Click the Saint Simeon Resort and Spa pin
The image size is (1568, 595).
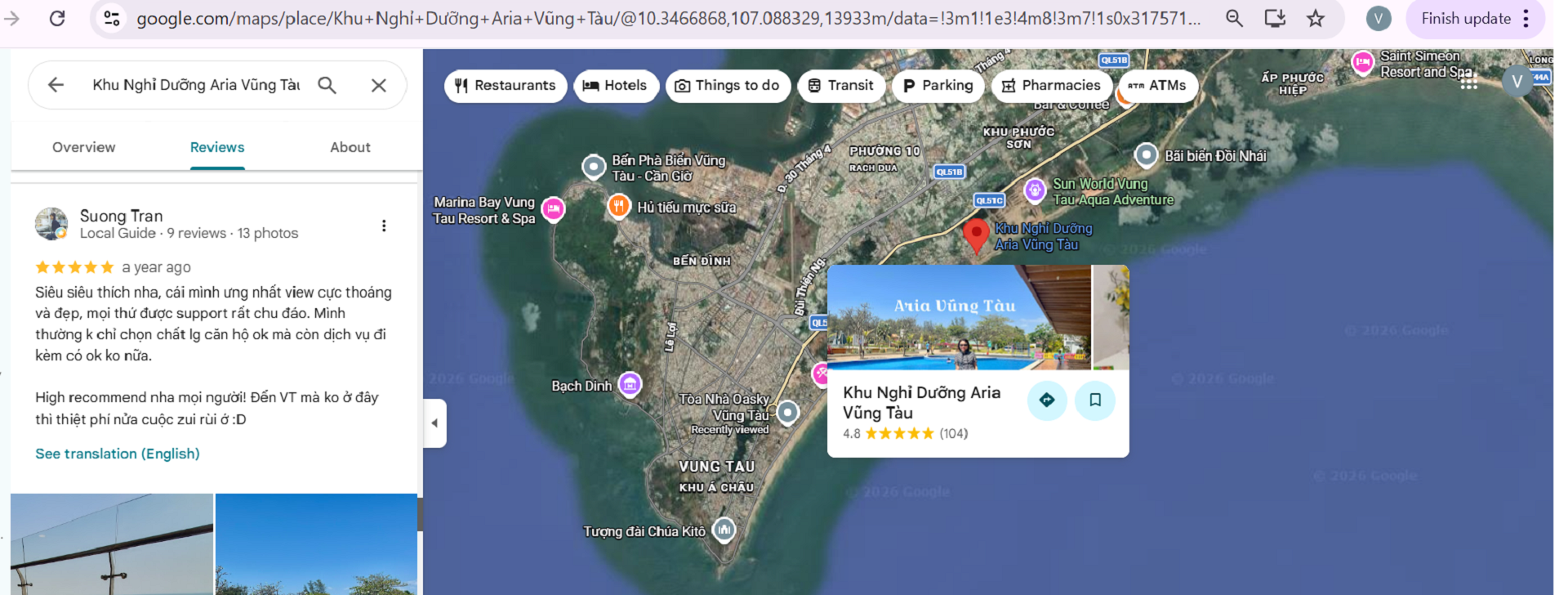1362,62
